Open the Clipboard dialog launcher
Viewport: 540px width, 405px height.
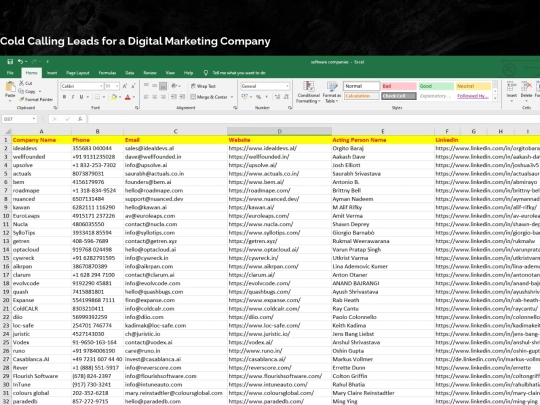(55, 108)
